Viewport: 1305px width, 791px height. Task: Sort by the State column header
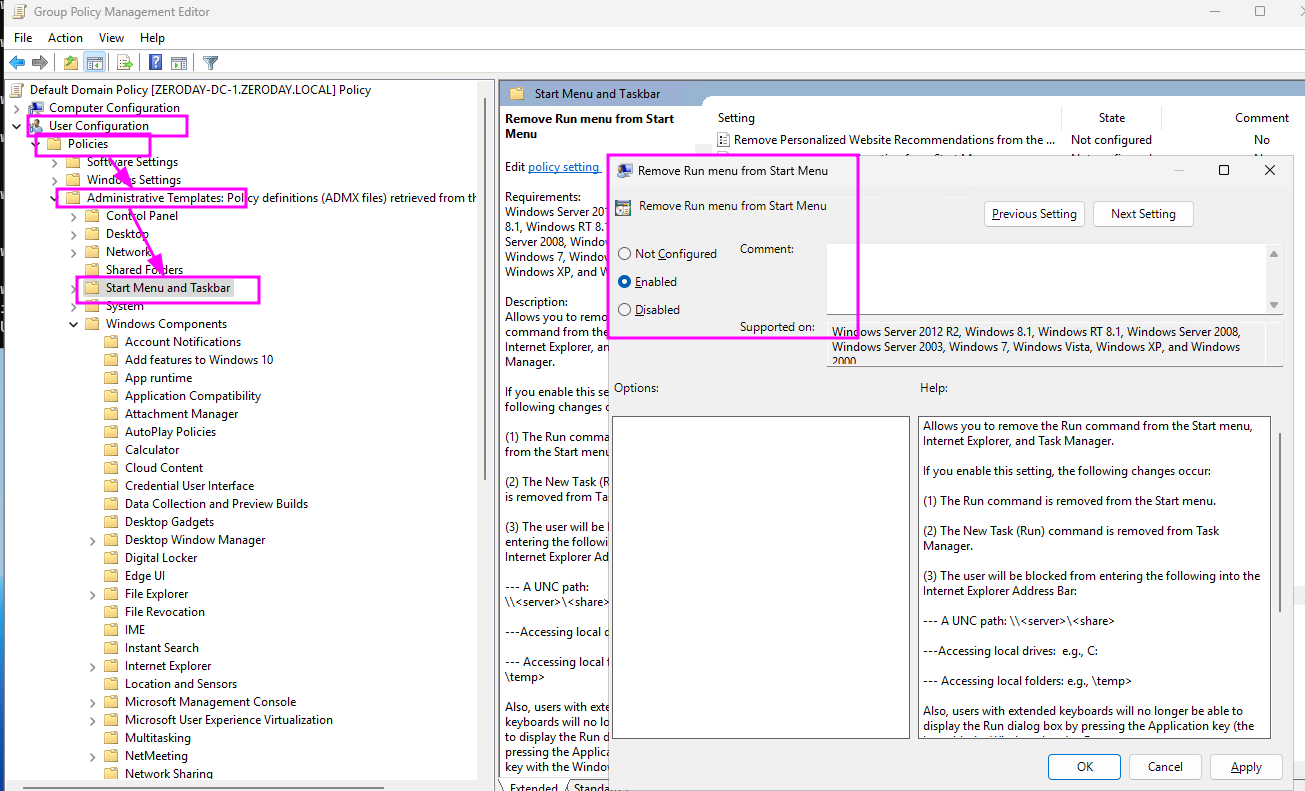click(x=1112, y=117)
